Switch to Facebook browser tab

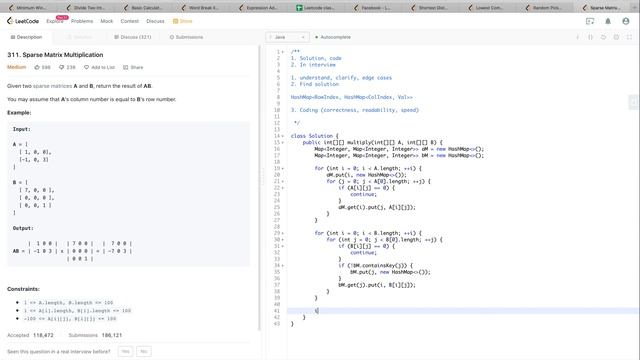[x=373, y=7]
